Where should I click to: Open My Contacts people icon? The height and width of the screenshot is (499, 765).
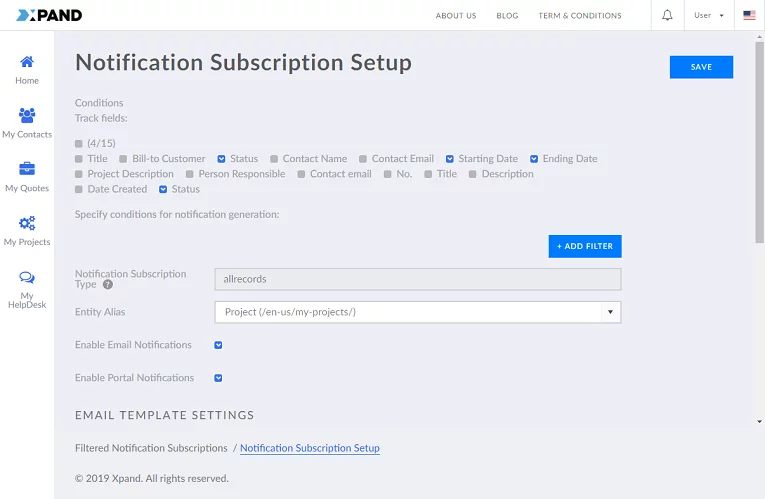(27, 115)
